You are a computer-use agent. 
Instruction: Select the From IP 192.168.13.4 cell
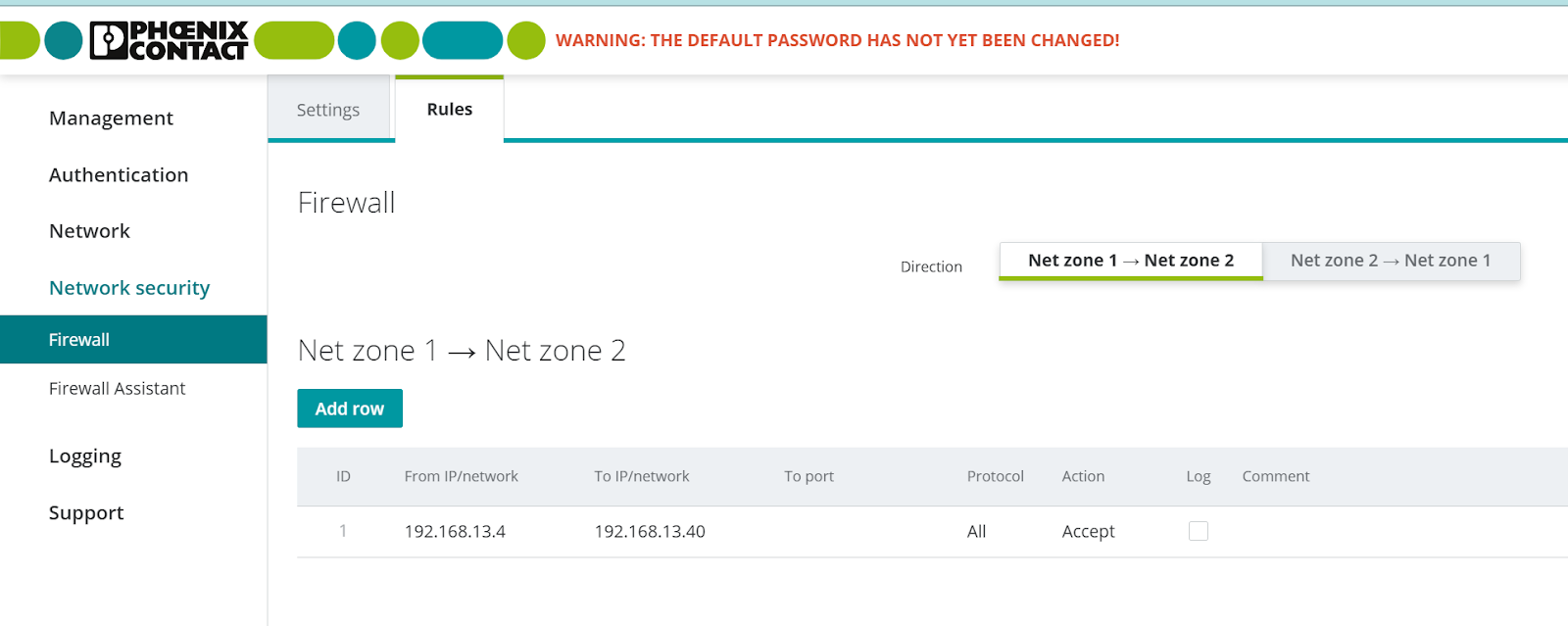(455, 531)
